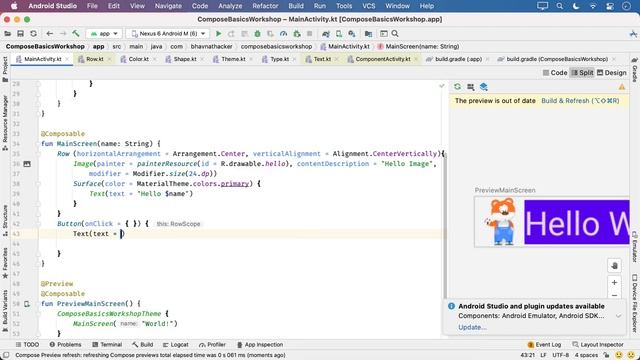This screenshot has width=640, height=360.
Task: Click the Wi-Fi status icon
Action: [593, 6]
